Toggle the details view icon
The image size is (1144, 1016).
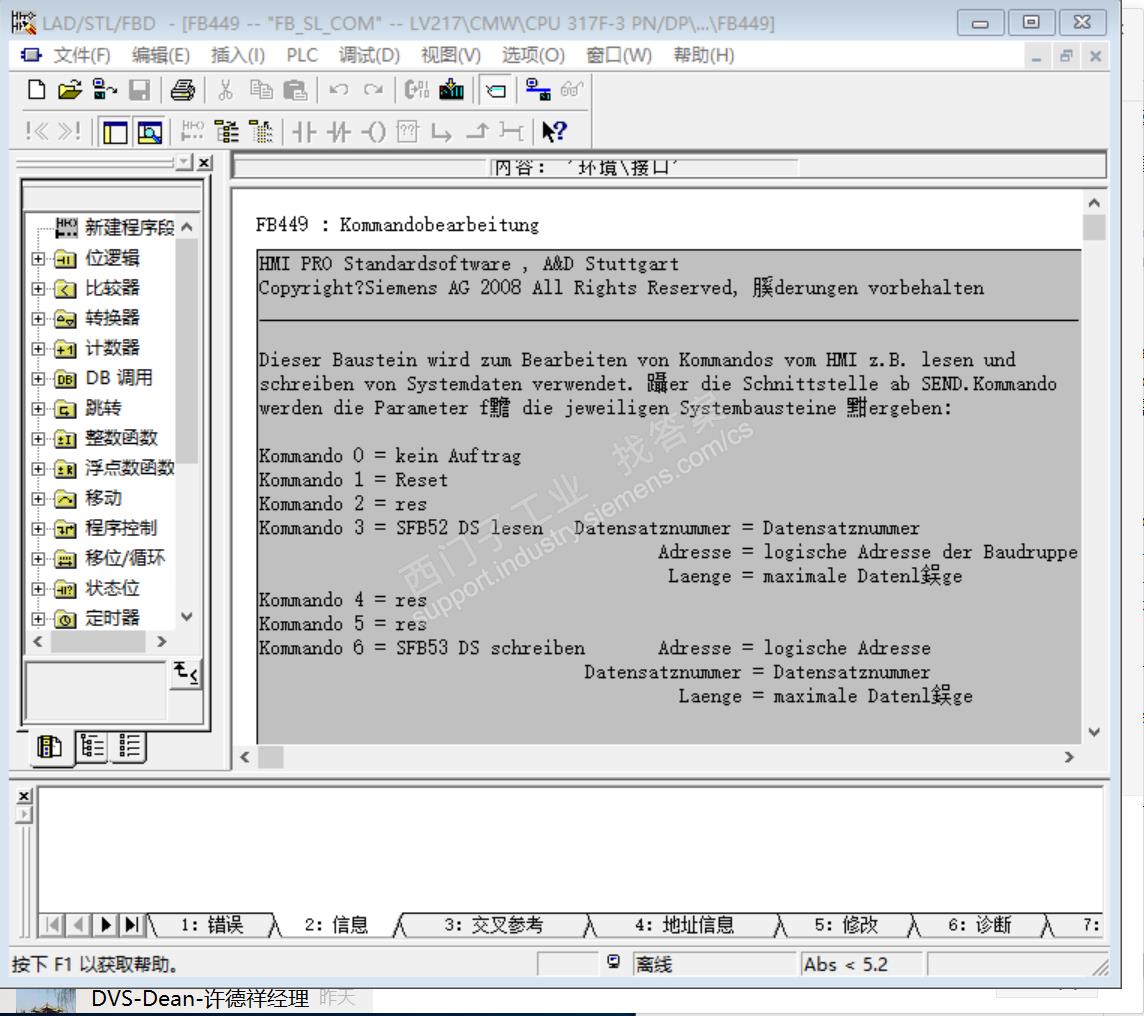150,132
